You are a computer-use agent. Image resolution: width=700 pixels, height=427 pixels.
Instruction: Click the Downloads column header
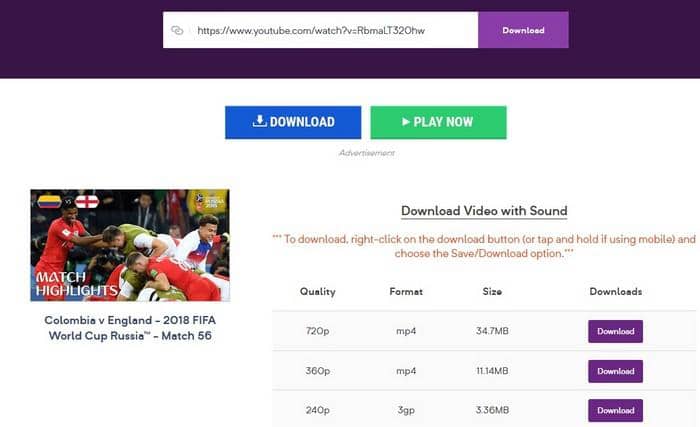point(616,292)
